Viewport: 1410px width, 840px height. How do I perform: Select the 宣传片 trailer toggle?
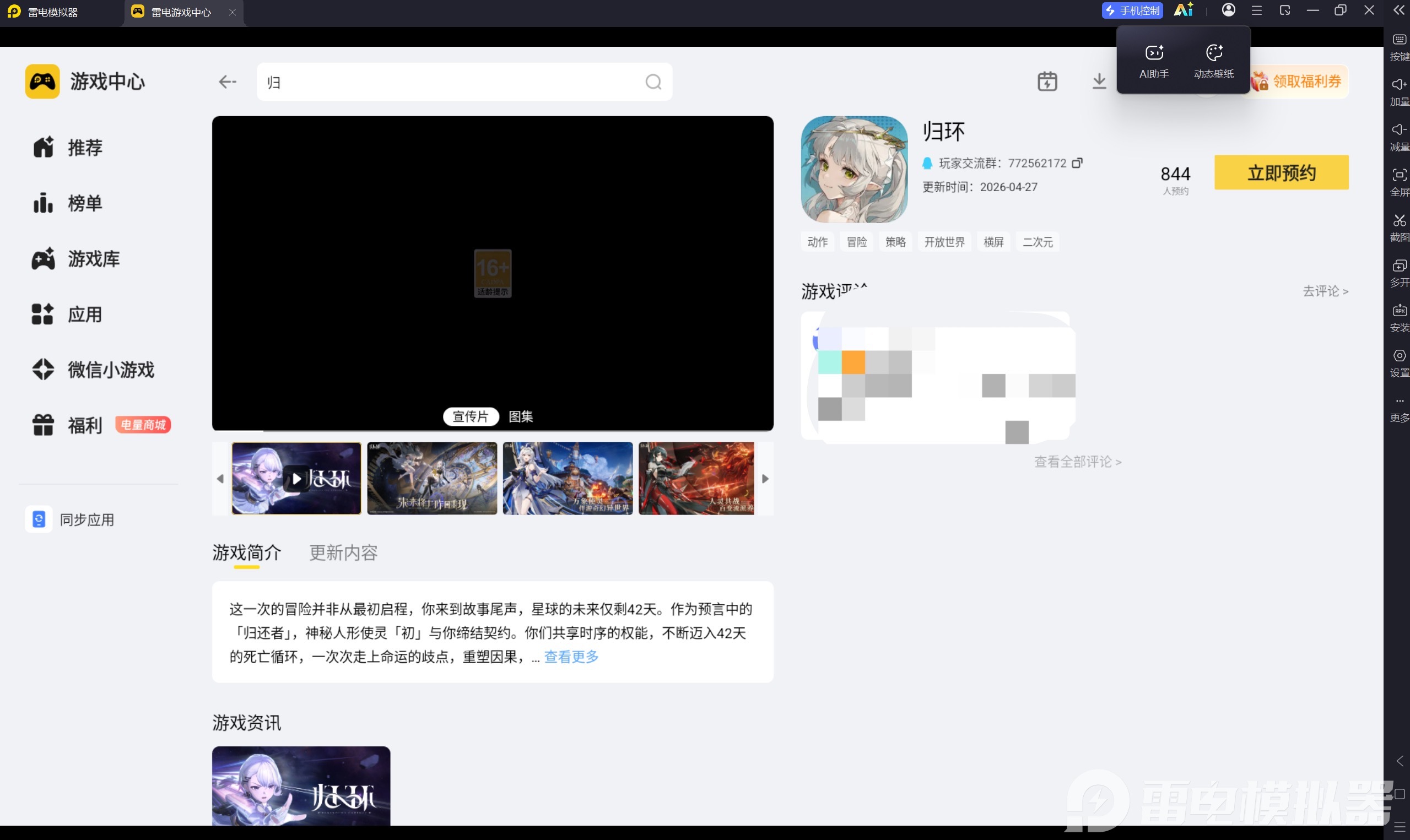[471, 416]
